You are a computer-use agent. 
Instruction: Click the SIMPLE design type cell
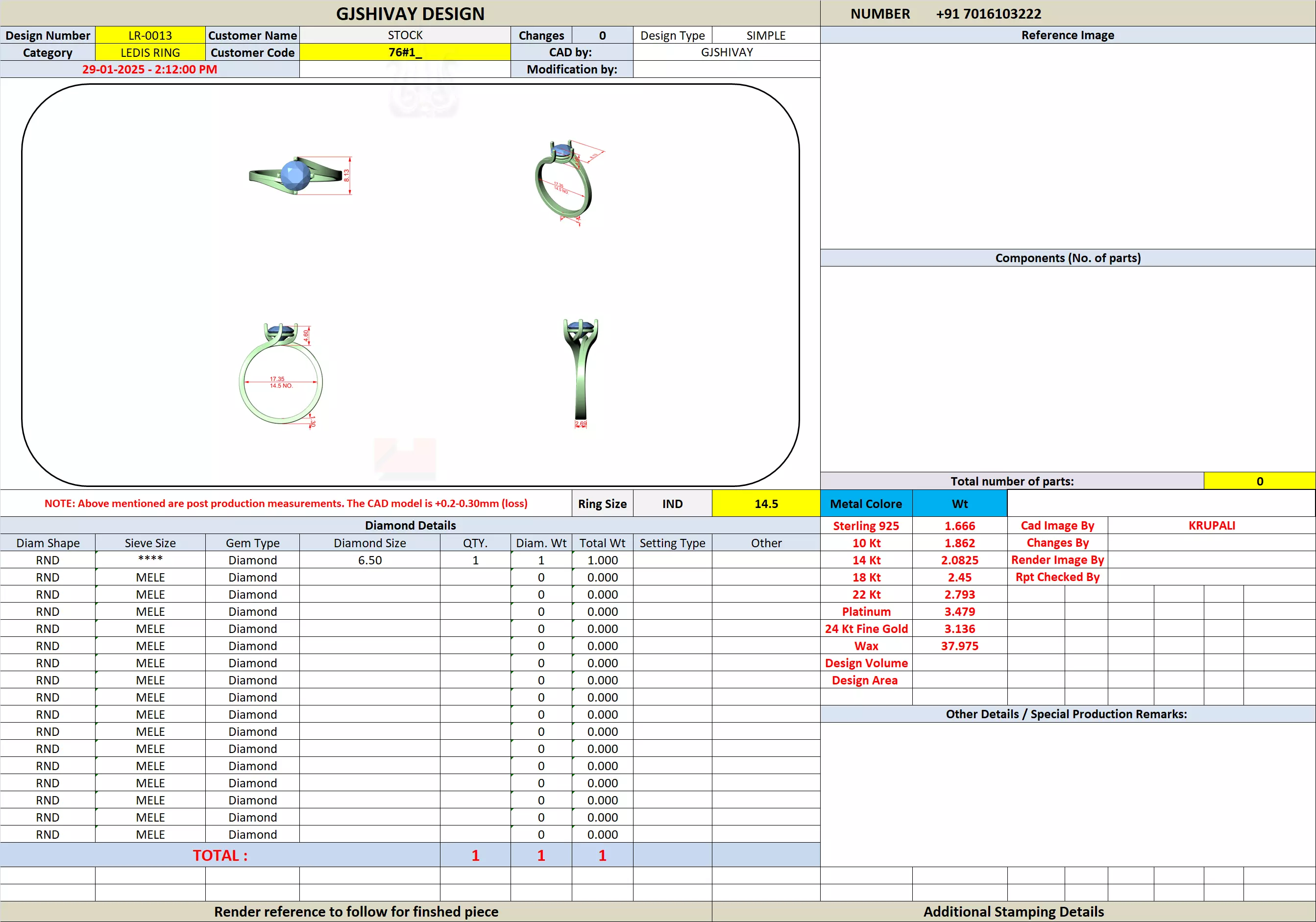766,36
